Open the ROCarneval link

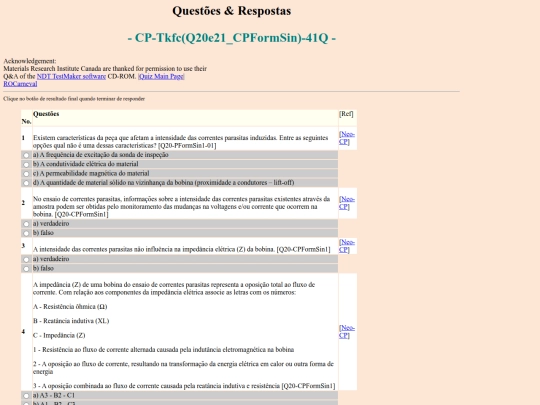coord(20,84)
